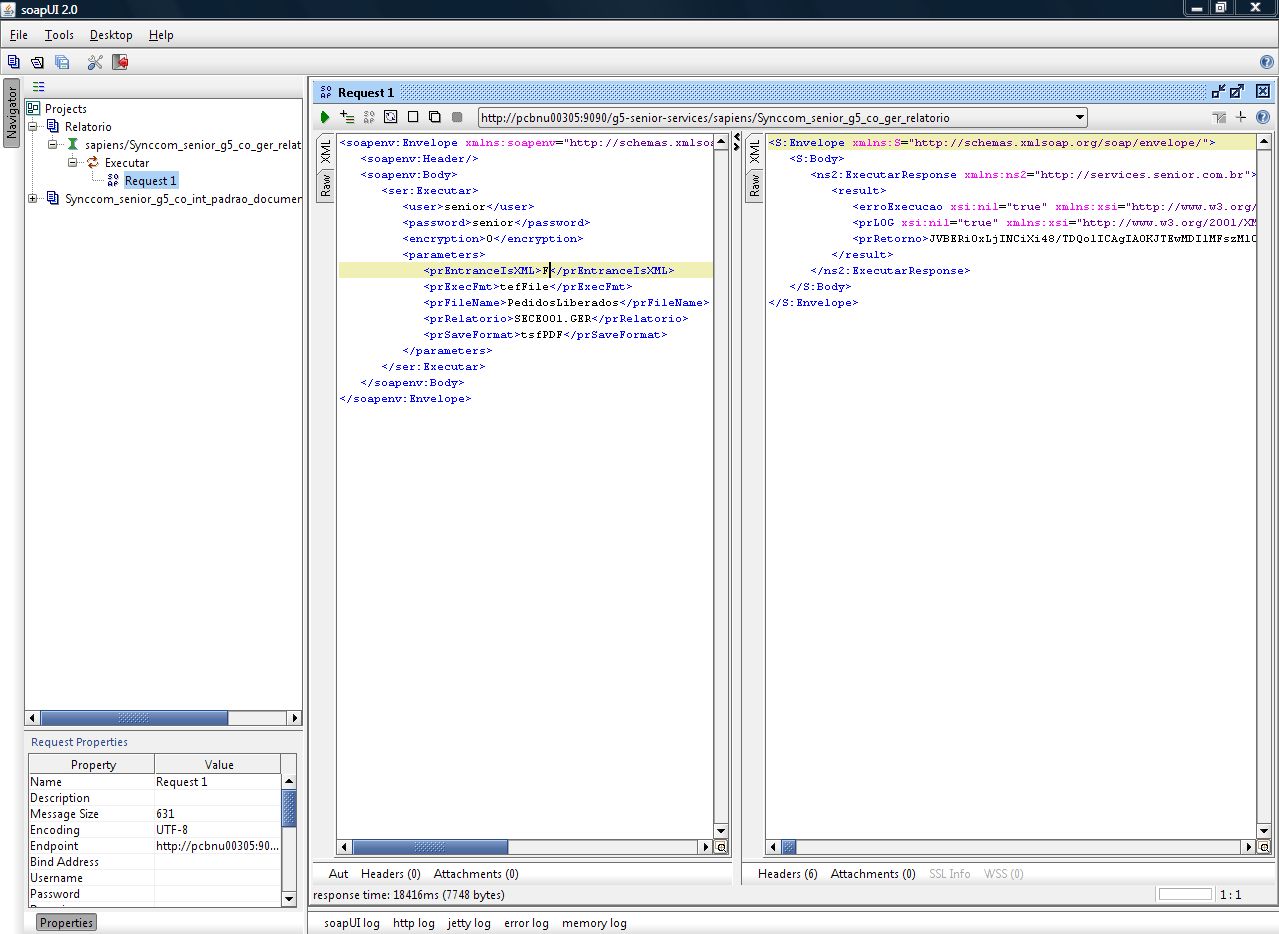Open the Tools menu
The width and height of the screenshot is (1279, 934).
pos(59,35)
